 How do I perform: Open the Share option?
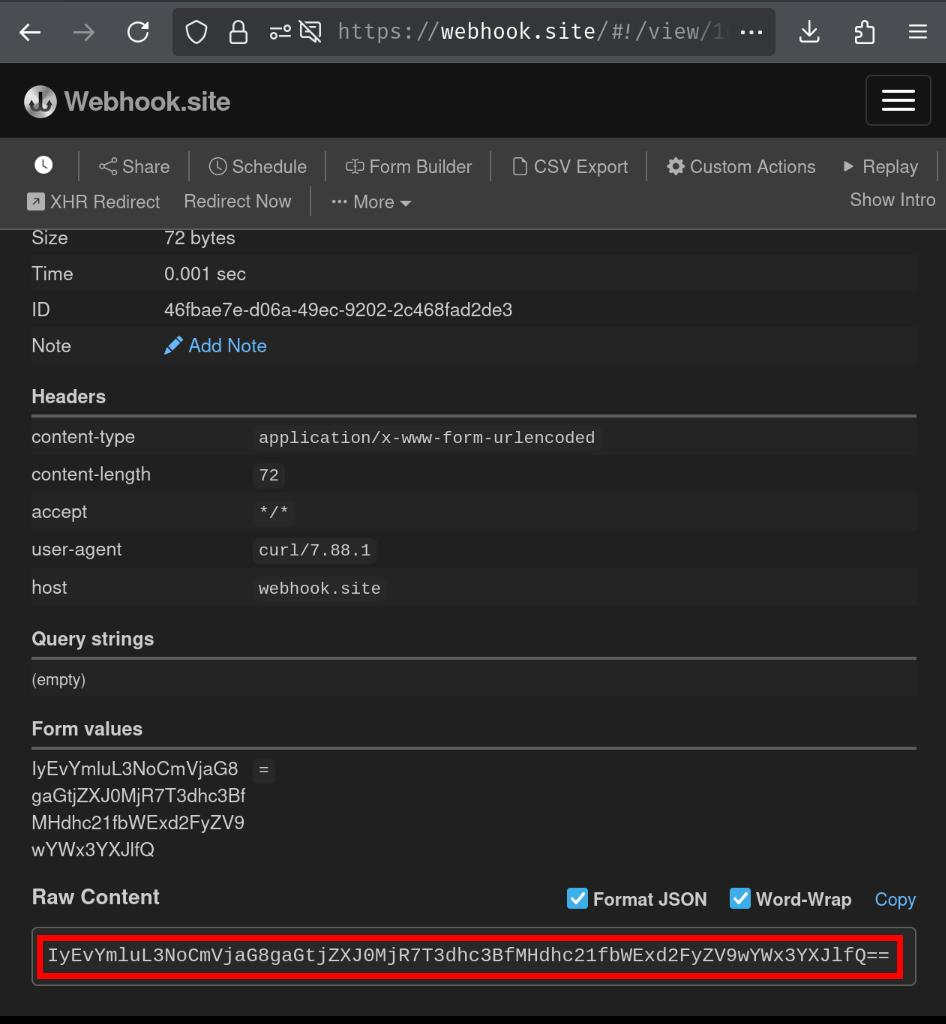click(134, 167)
